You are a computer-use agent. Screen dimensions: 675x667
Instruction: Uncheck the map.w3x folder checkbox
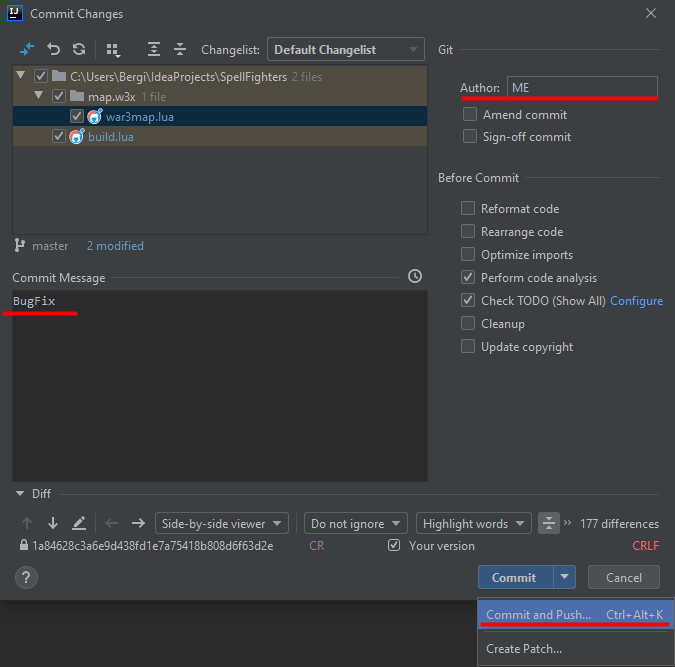[59, 96]
